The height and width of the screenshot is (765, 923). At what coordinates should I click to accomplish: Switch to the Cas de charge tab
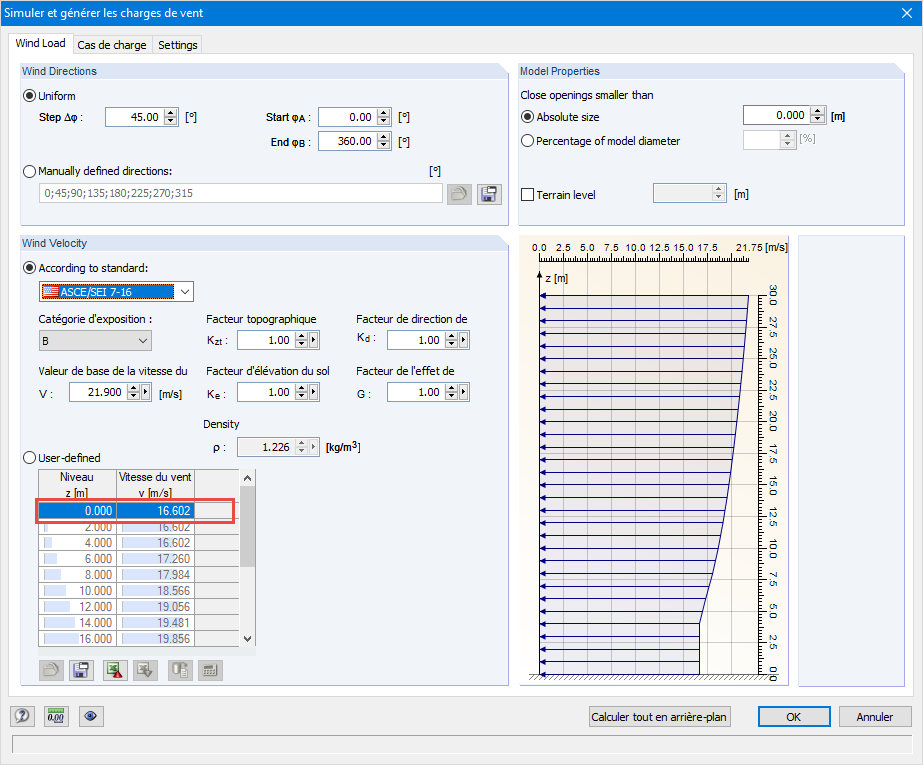tap(112, 44)
